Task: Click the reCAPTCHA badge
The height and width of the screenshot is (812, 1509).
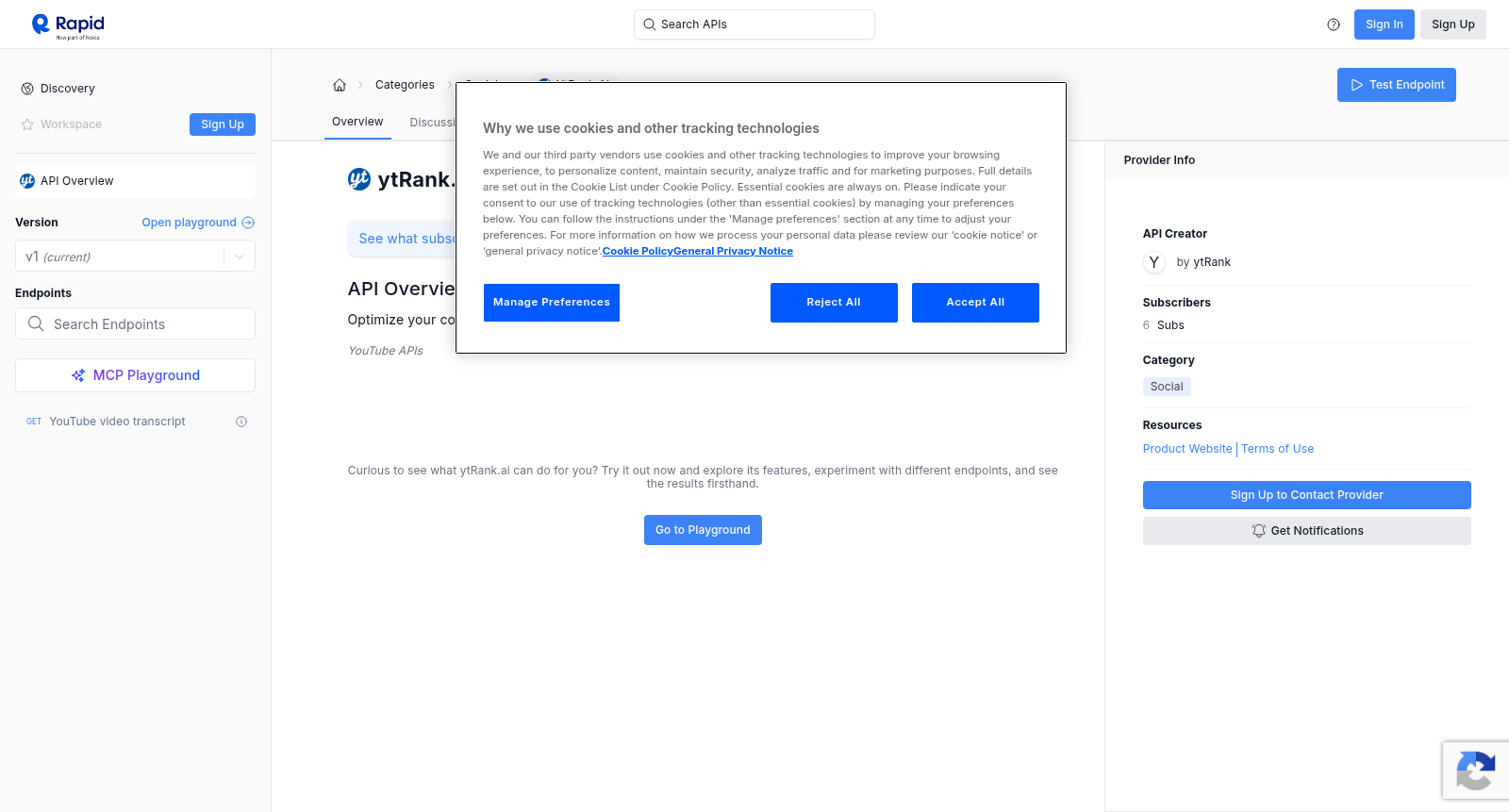Action: point(1476,771)
